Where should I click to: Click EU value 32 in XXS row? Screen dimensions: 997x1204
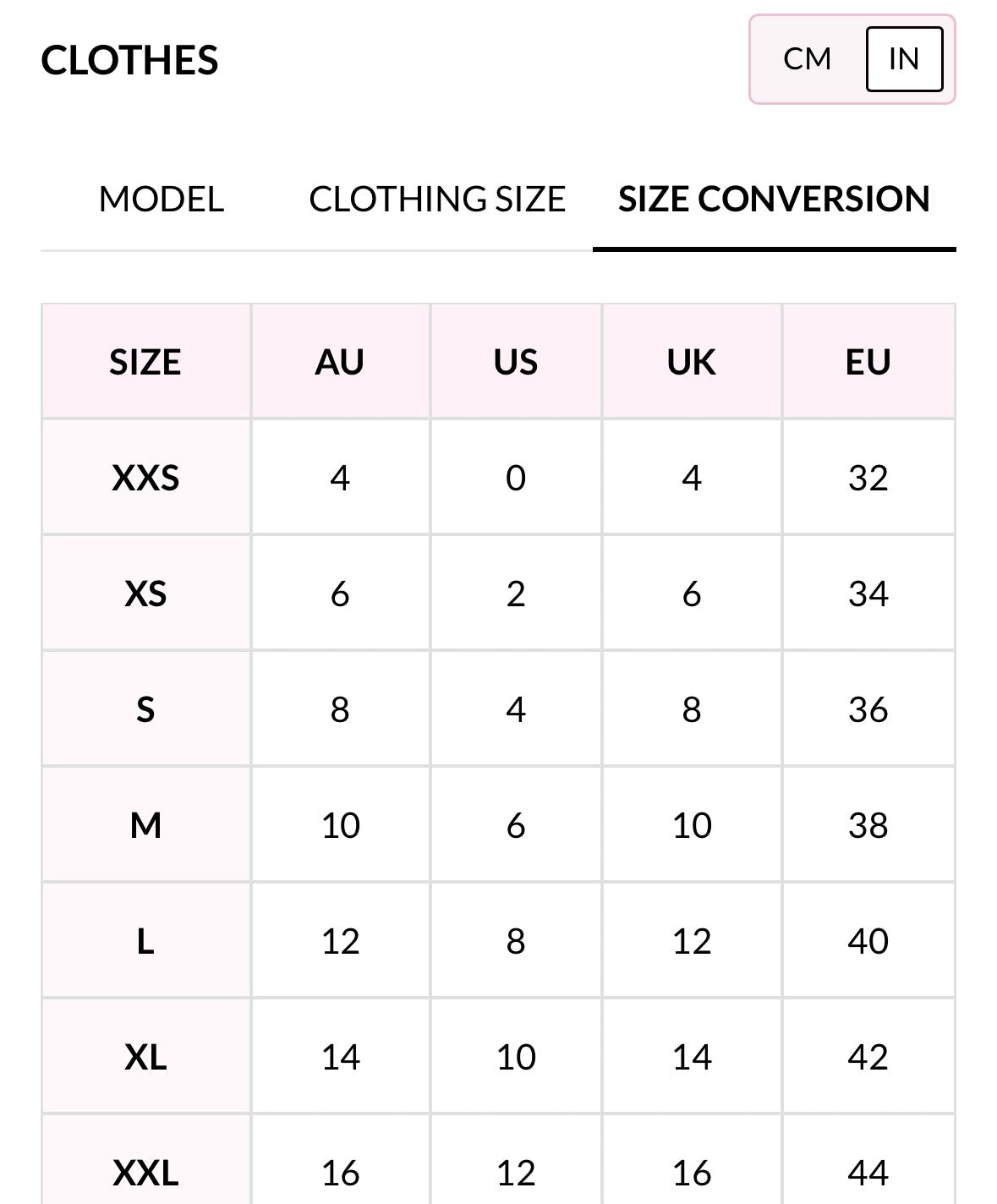tap(868, 479)
